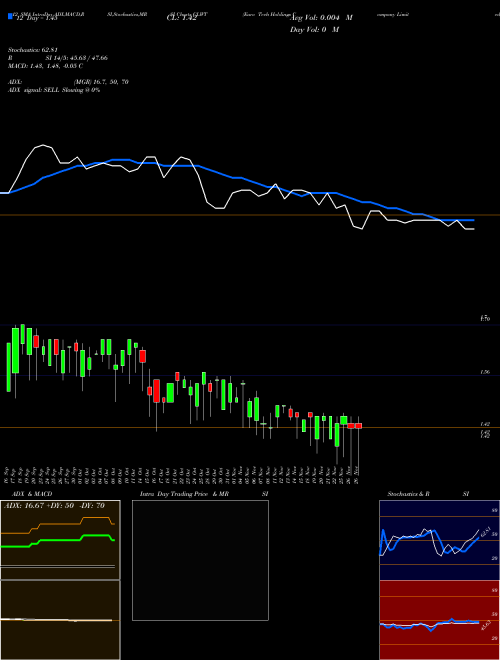Screen dimensions: 500x660
Task: Click the green +DY line in ADX panel
Action: click(59, 540)
